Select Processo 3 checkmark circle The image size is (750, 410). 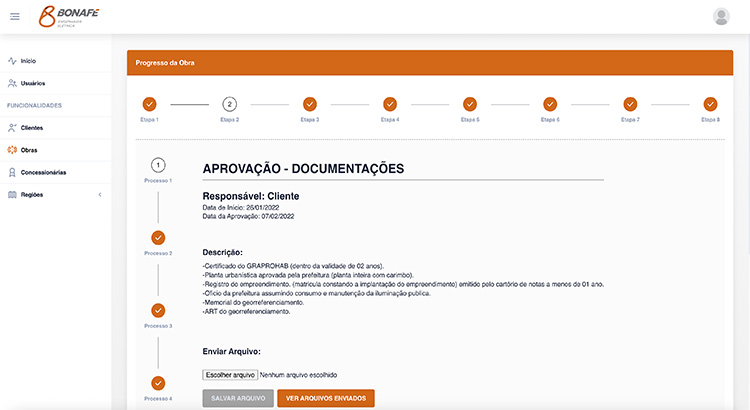tap(158, 310)
